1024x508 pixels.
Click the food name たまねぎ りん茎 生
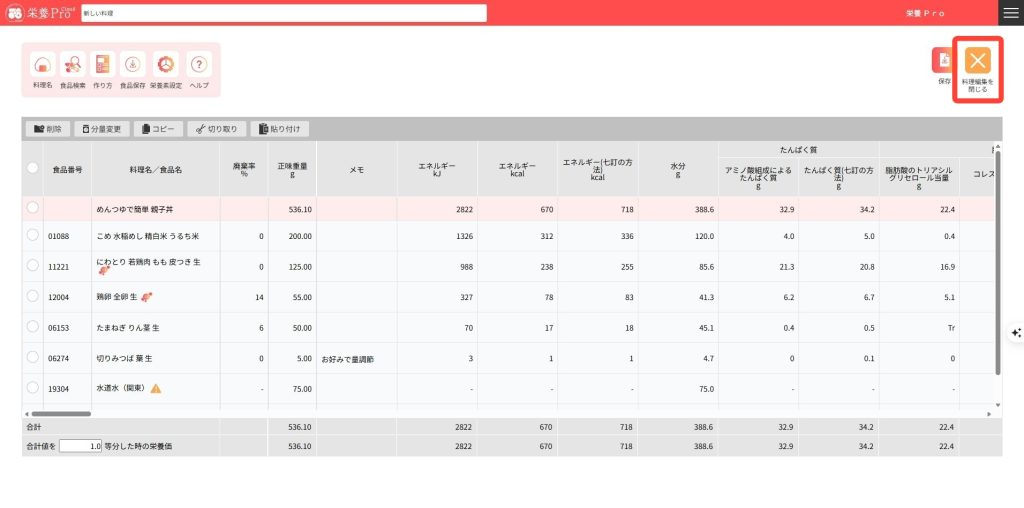click(128, 328)
